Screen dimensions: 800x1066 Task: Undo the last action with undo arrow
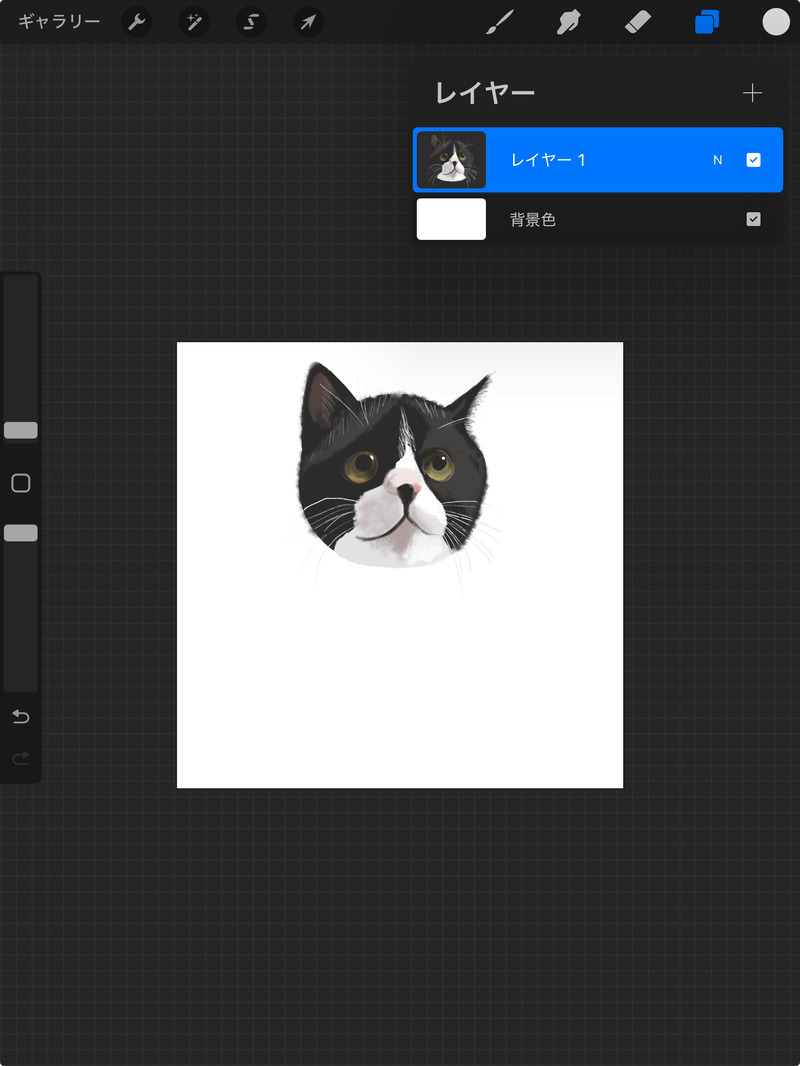(x=21, y=717)
